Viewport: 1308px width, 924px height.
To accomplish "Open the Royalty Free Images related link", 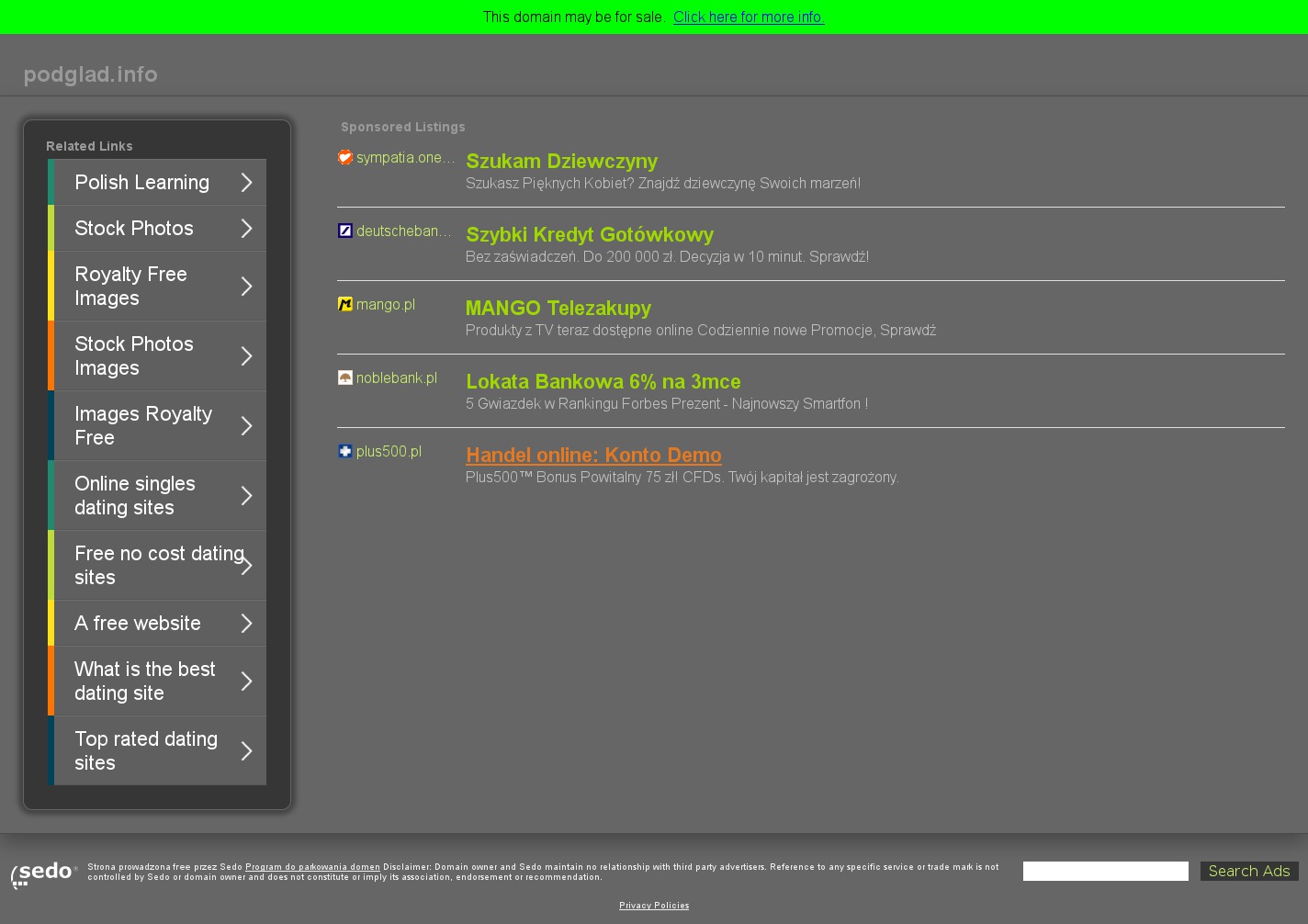I will tap(130, 287).
